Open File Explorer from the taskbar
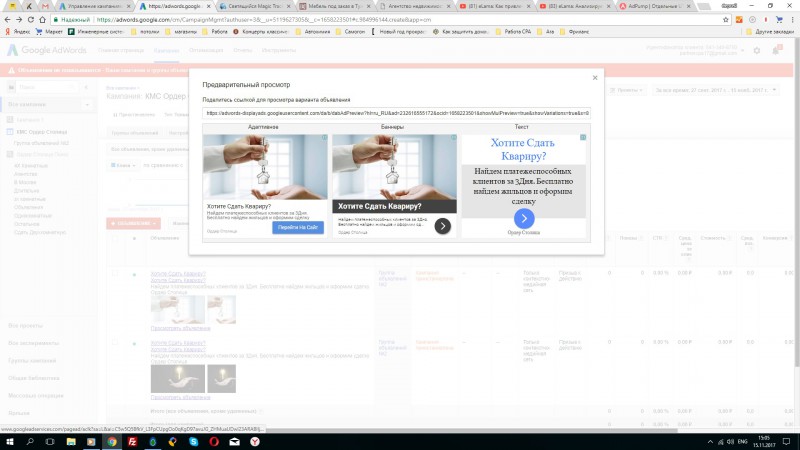 pos(71,442)
